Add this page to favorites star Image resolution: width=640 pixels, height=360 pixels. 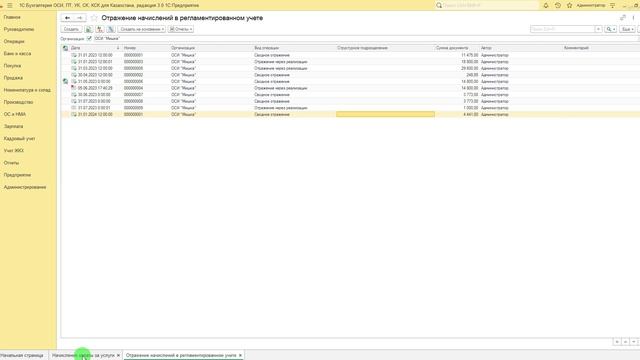coord(94,18)
